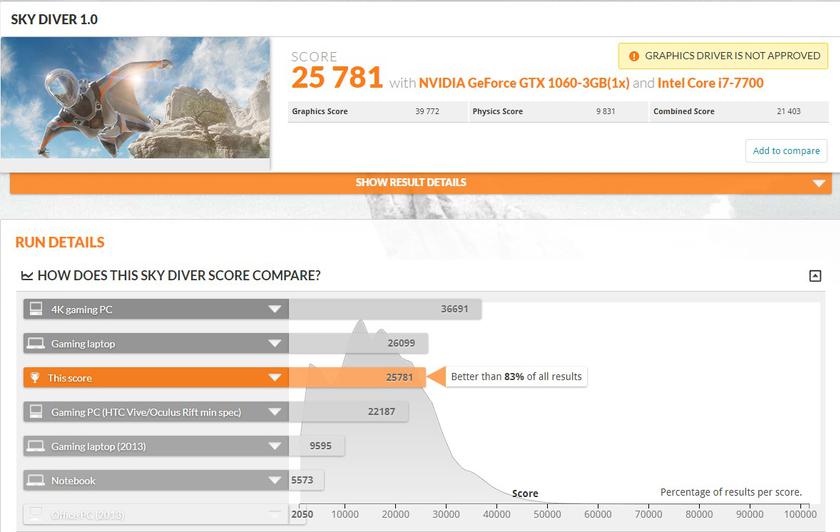
Task: Collapse the score comparison section with the arrow box
Action: [815, 276]
